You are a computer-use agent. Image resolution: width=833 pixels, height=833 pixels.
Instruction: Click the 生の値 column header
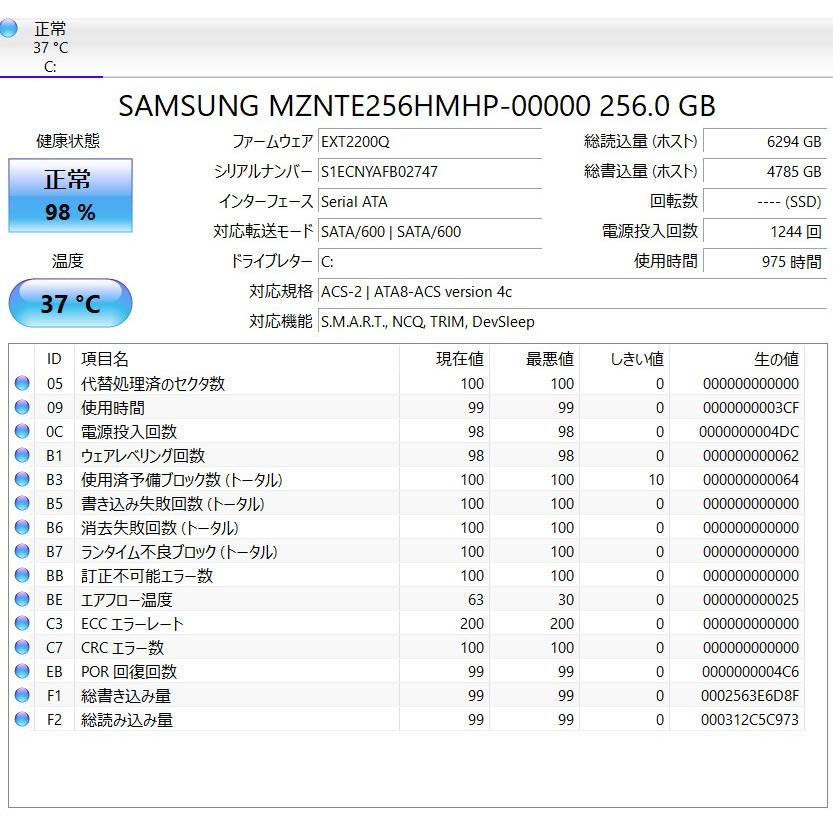737,359
